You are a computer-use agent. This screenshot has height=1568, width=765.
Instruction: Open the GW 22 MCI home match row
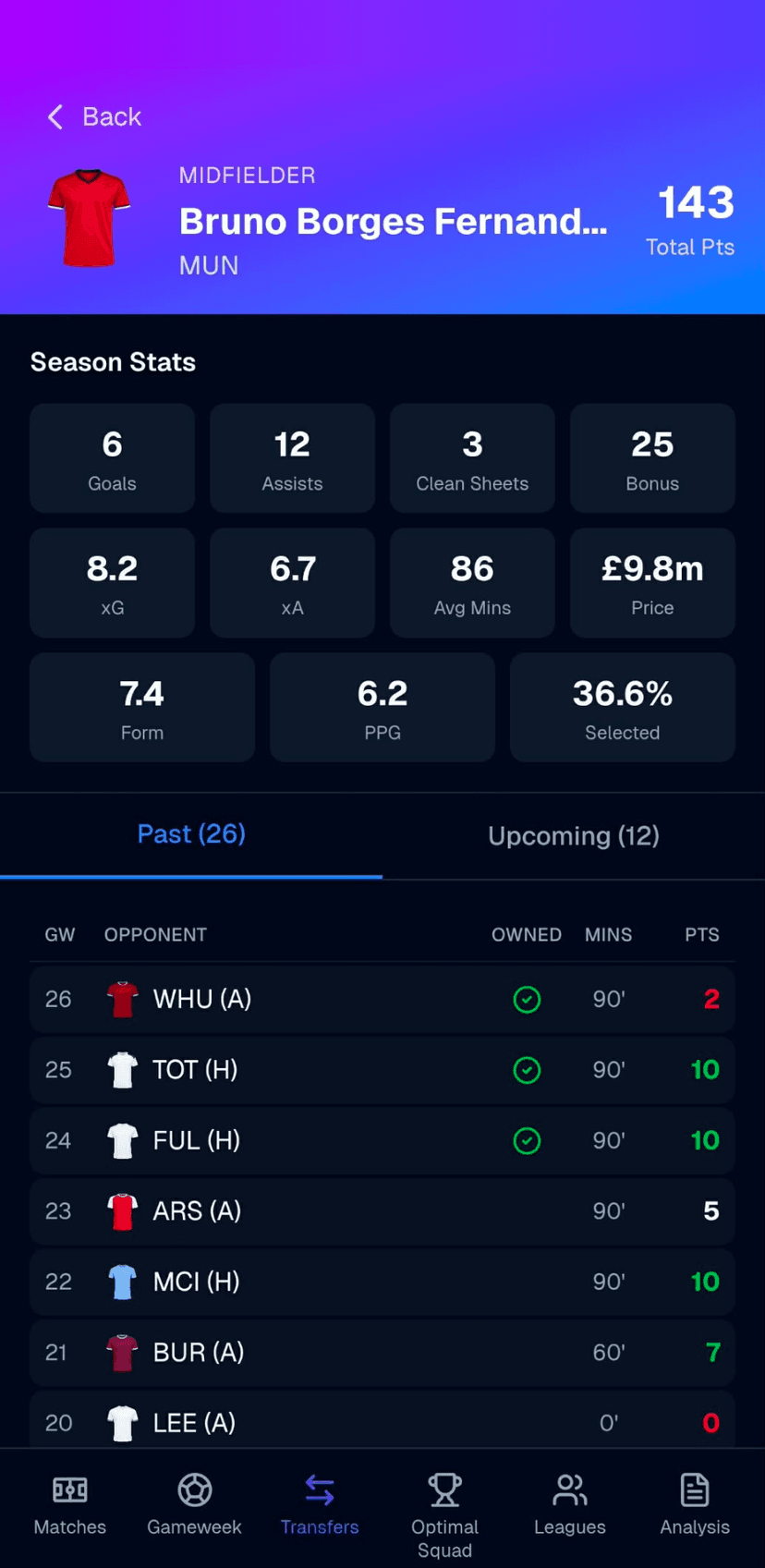[382, 1282]
